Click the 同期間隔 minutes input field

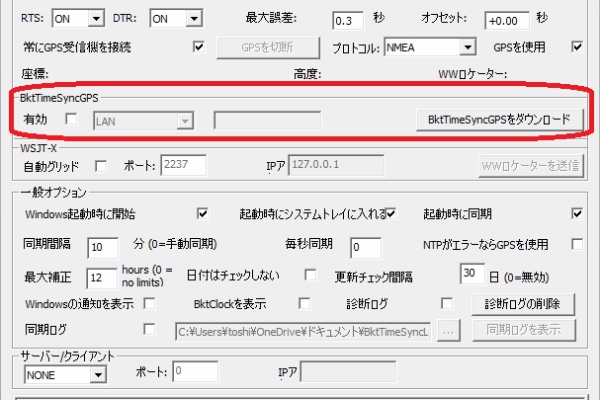(x=102, y=247)
